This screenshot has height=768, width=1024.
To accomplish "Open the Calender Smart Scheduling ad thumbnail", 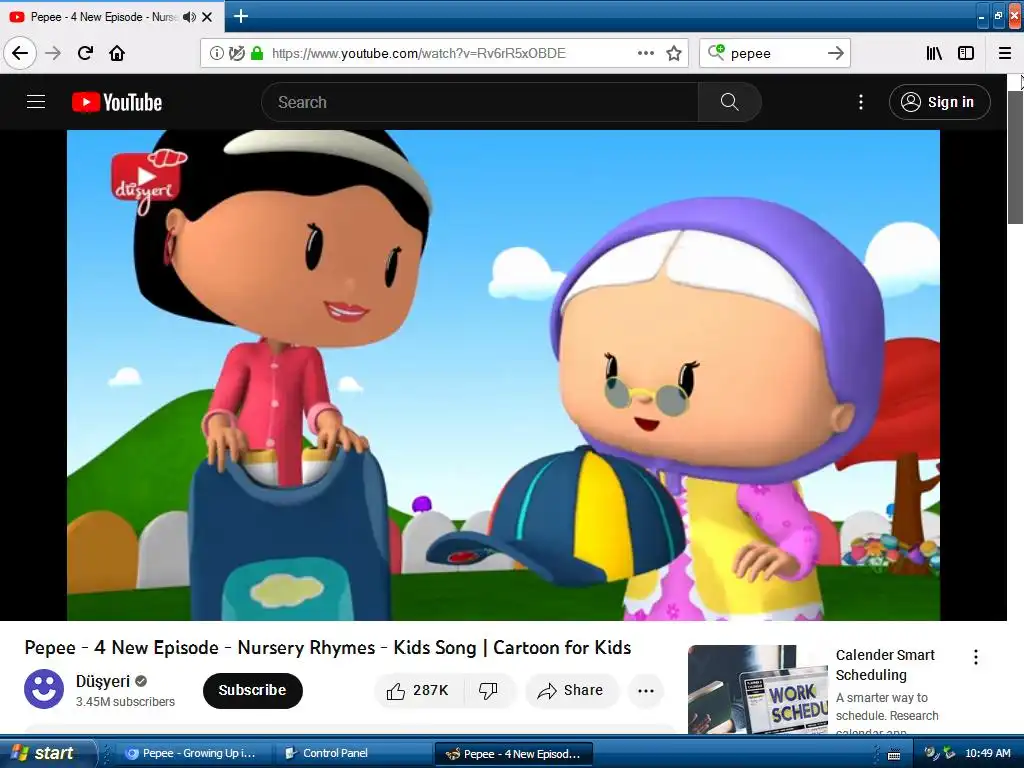I will [758, 690].
